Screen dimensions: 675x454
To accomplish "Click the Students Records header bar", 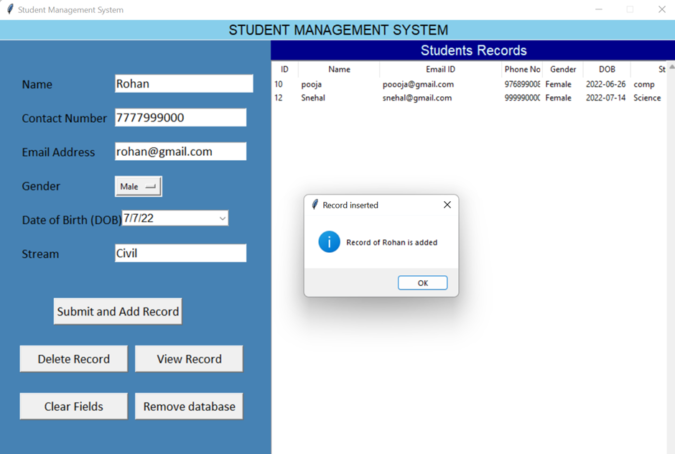I will 473,50.
